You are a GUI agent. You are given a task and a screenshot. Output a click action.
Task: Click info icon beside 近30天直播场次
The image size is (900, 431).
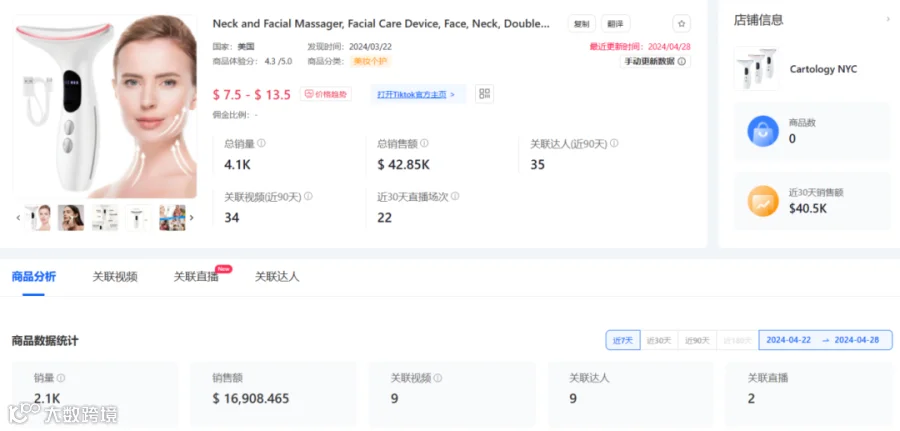coord(455,196)
